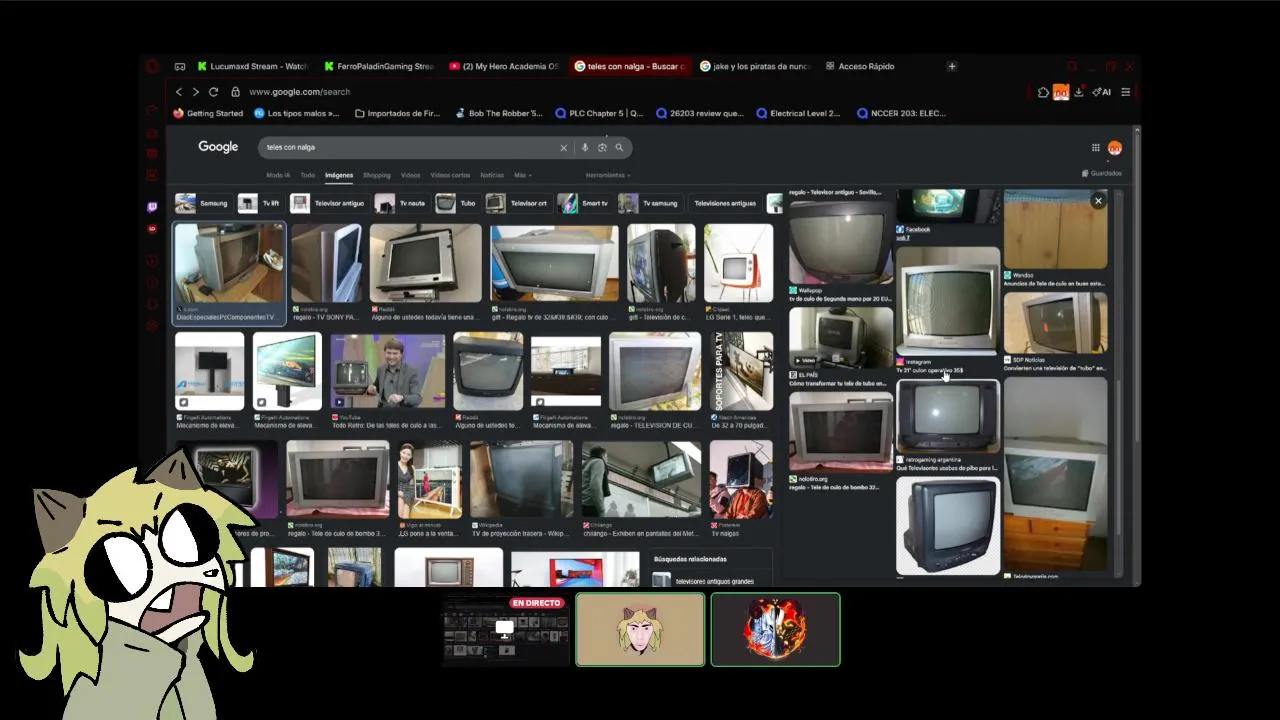The height and width of the screenshot is (720, 1280).
Task: Select the EN DIRECTO live screen-share thumbnail
Action: 506,630
